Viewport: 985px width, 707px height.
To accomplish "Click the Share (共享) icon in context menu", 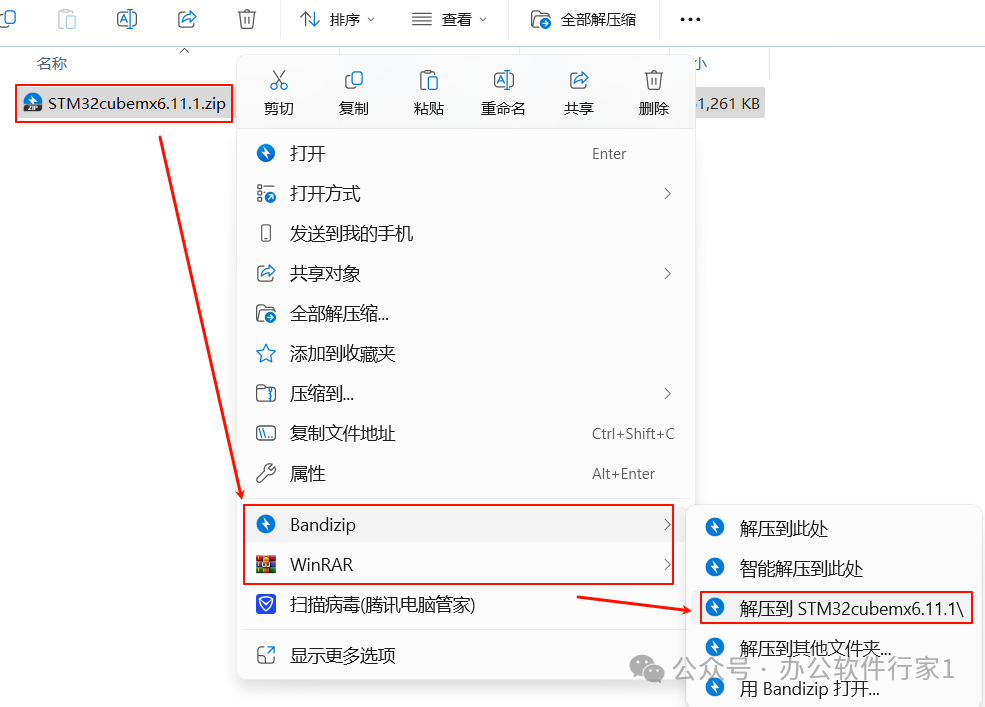I will [579, 80].
